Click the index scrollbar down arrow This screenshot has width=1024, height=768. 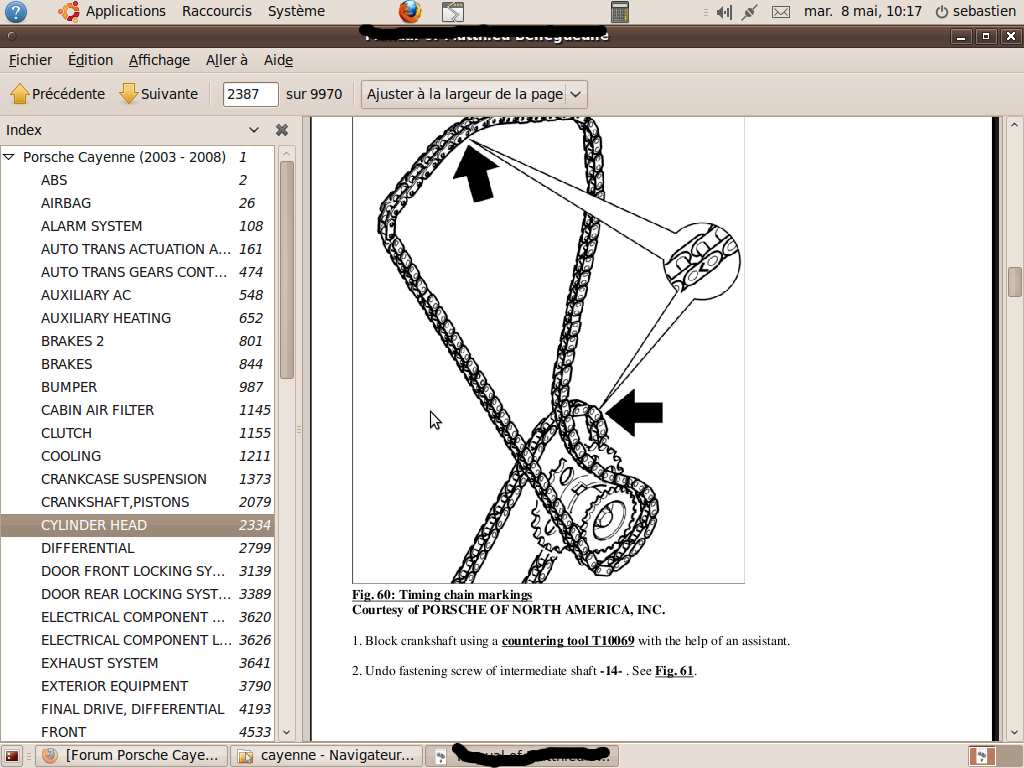pyautogui.click(x=287, y=733)
